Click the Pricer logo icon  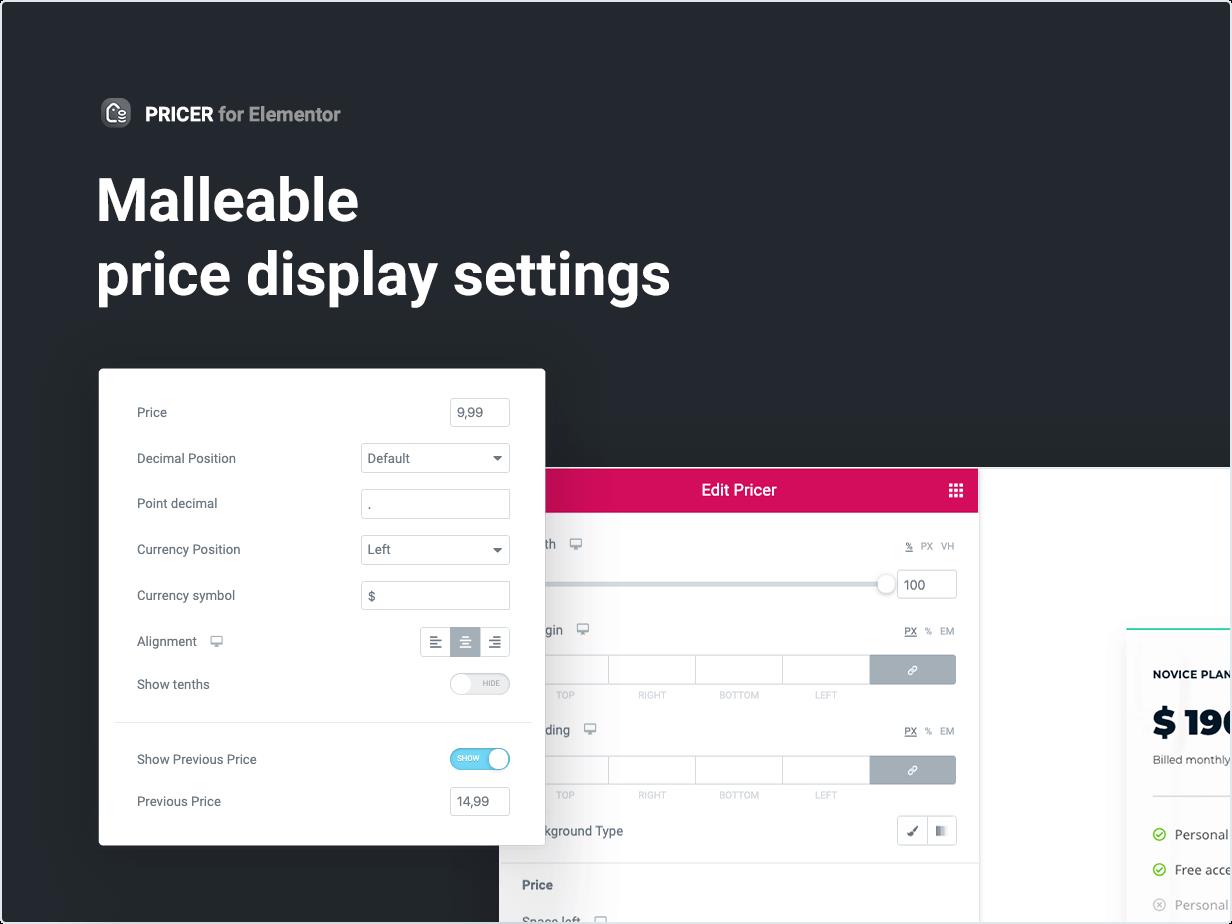(116, 113)
